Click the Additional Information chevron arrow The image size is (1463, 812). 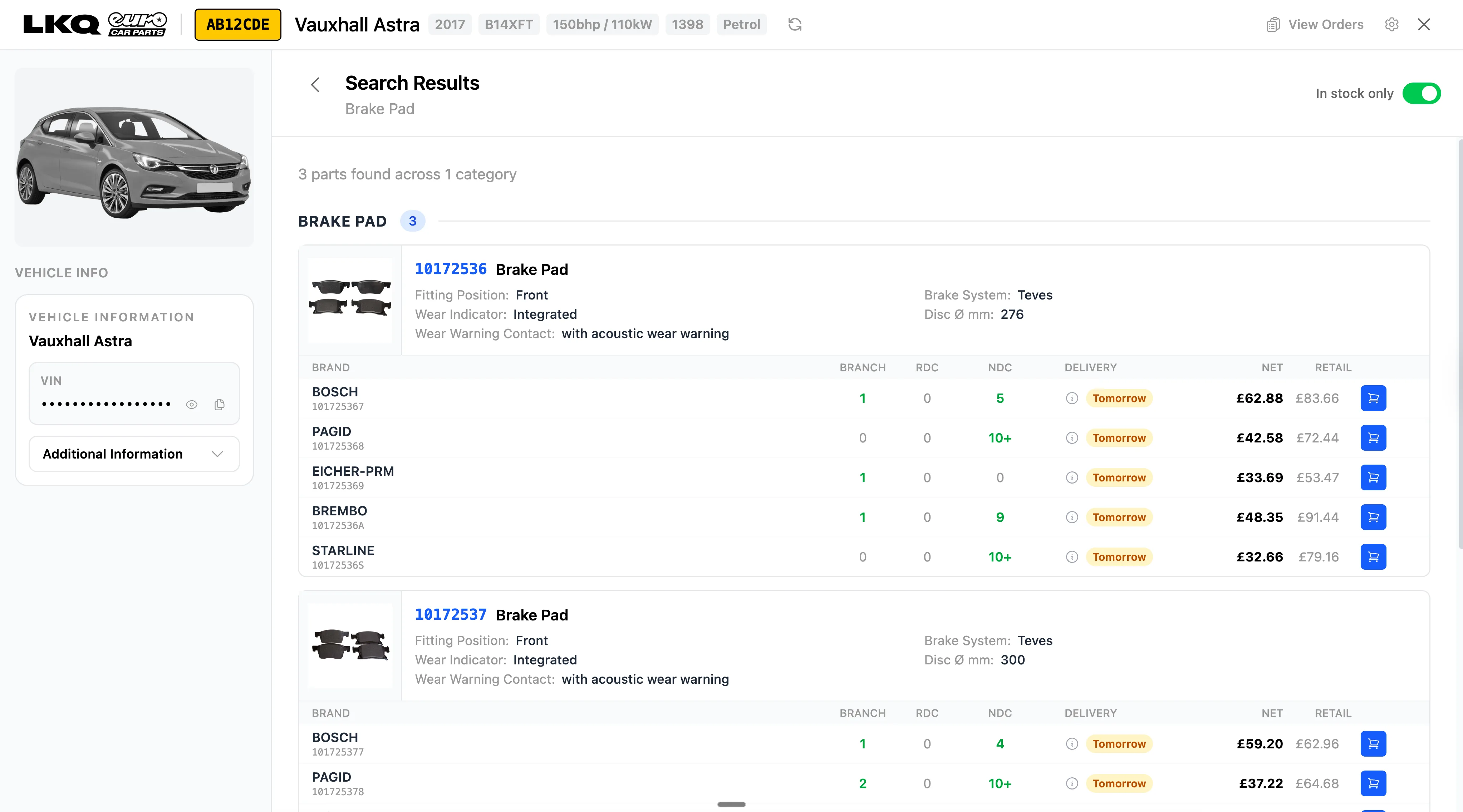coord(217,454)
